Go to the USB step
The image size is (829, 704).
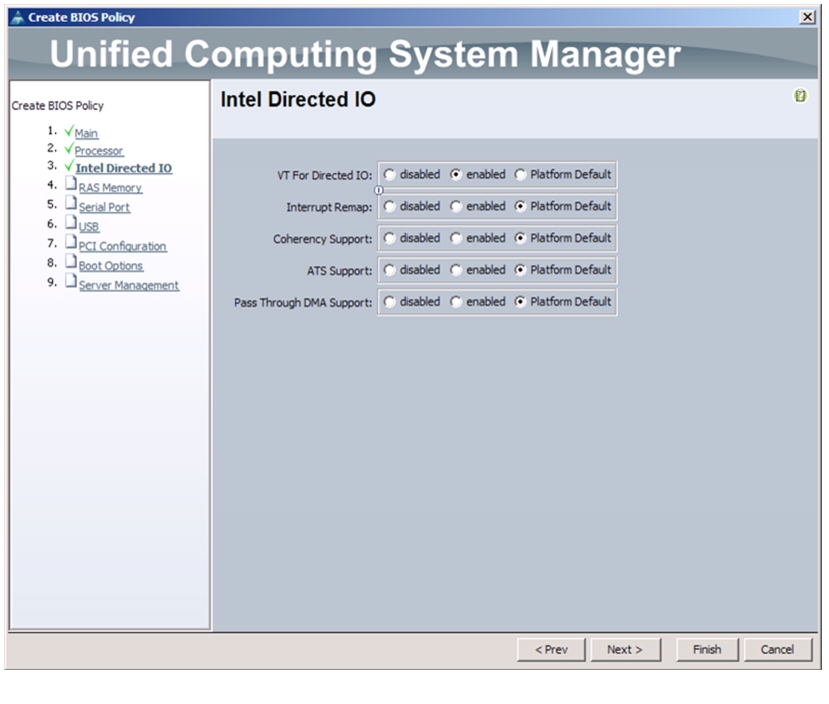[x=89, y=227]
